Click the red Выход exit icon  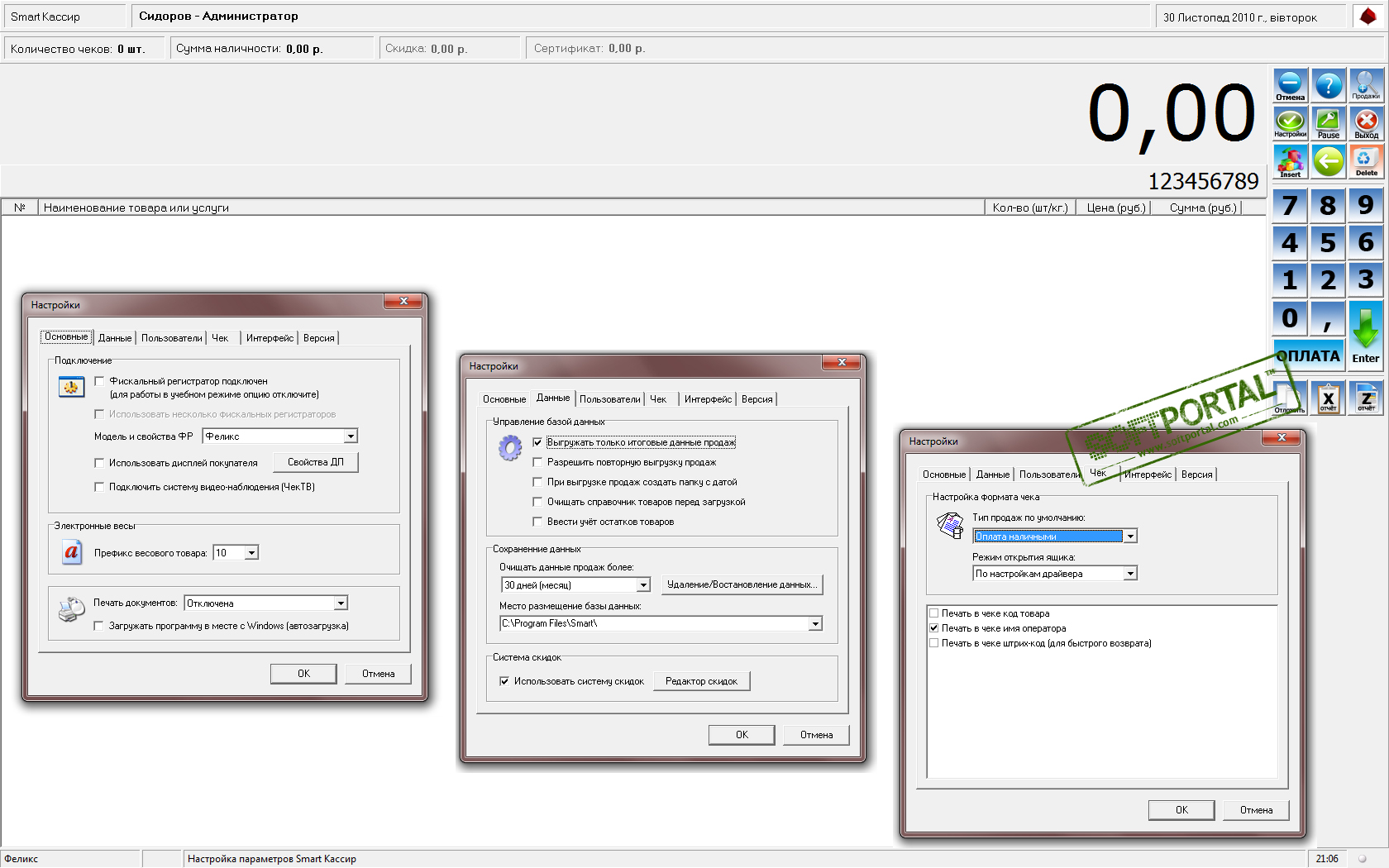[1367, 124]
